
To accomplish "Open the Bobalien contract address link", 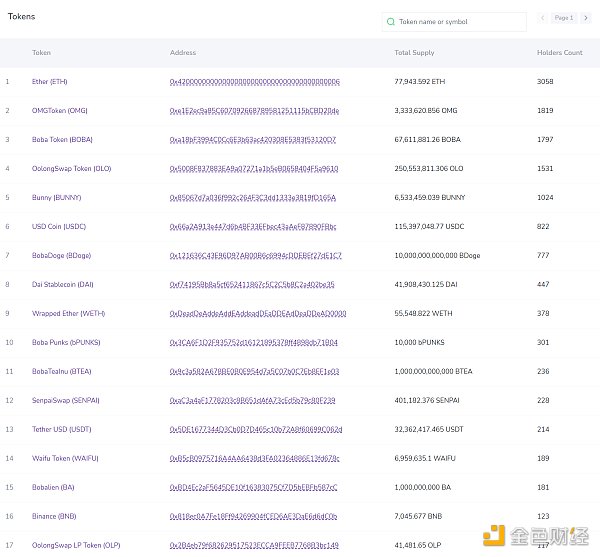I will click(254, 487).
